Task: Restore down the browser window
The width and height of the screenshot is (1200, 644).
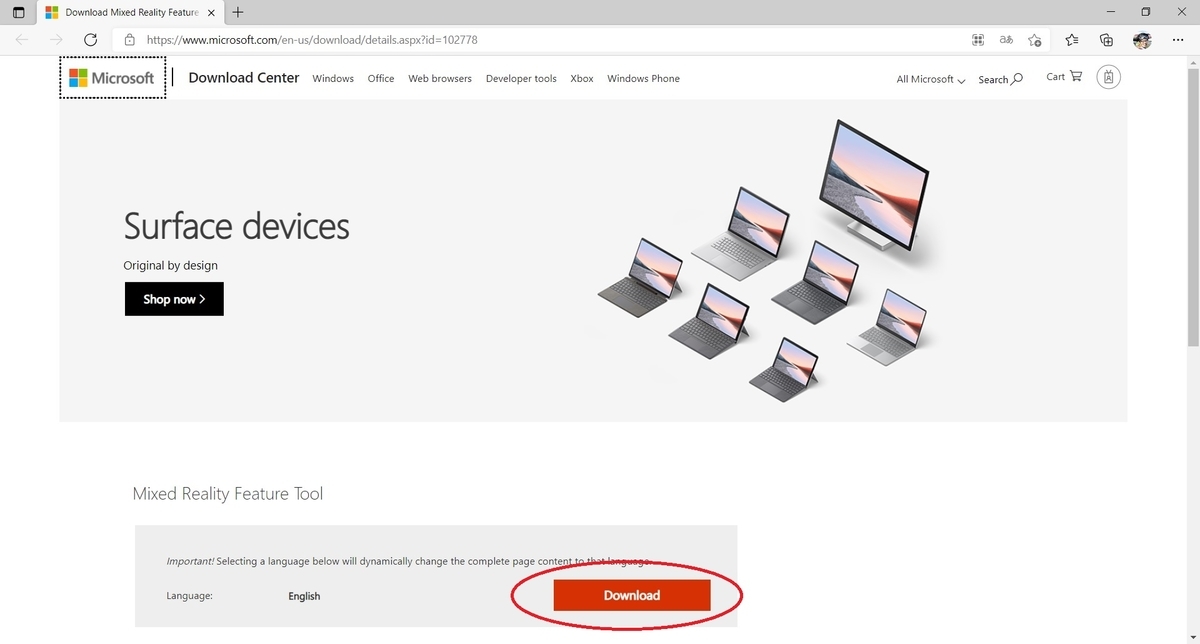Action: [1146, 12]
